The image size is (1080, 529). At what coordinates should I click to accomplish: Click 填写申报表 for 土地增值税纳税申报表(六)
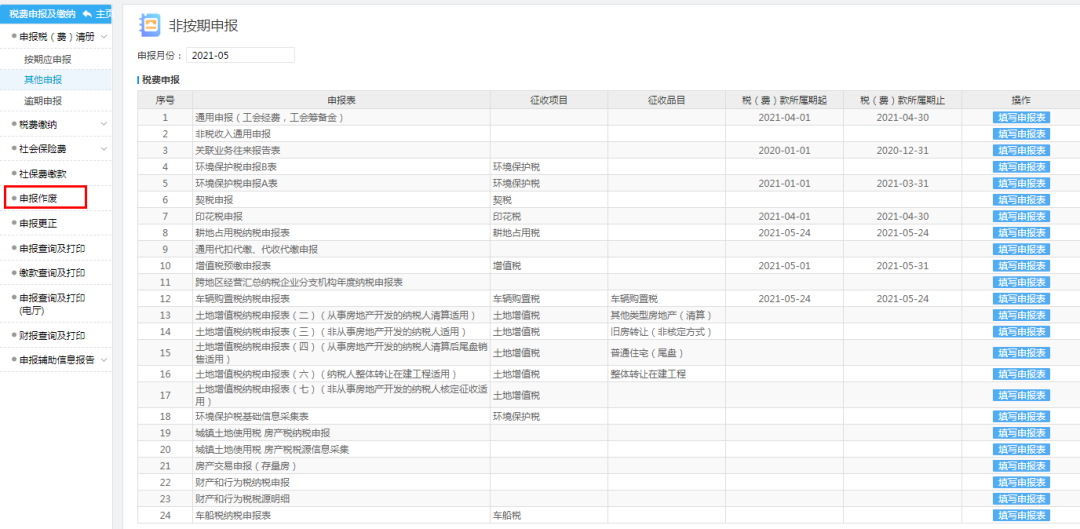coord(1021,374)
